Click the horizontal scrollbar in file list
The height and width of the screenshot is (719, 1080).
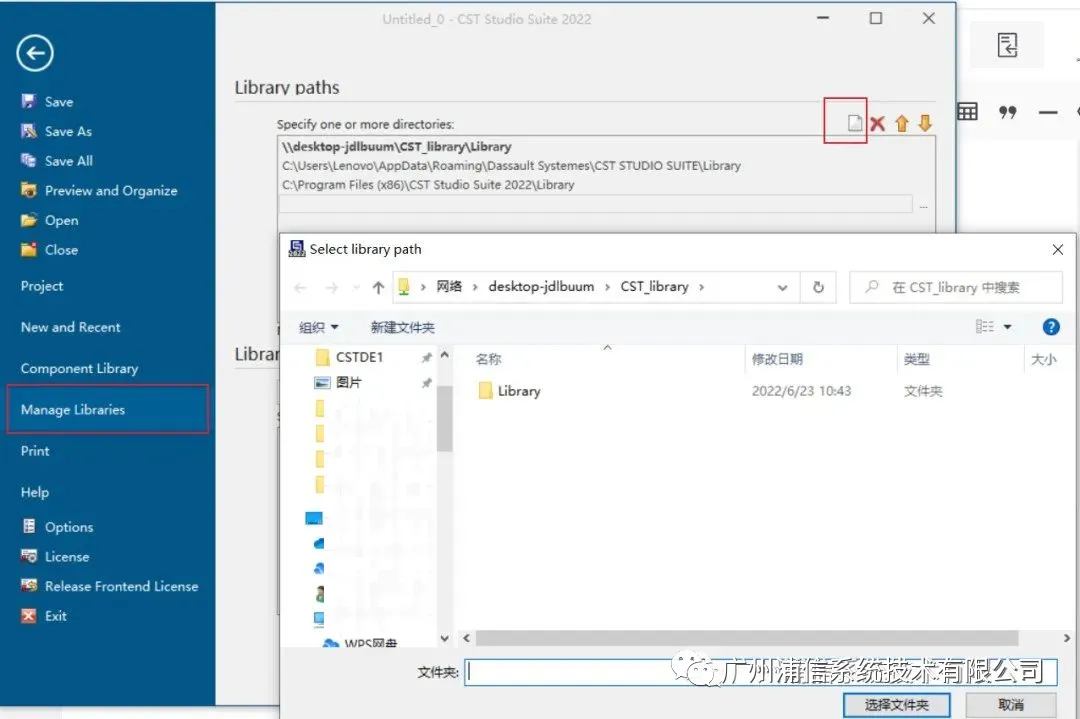coord(747,638)
